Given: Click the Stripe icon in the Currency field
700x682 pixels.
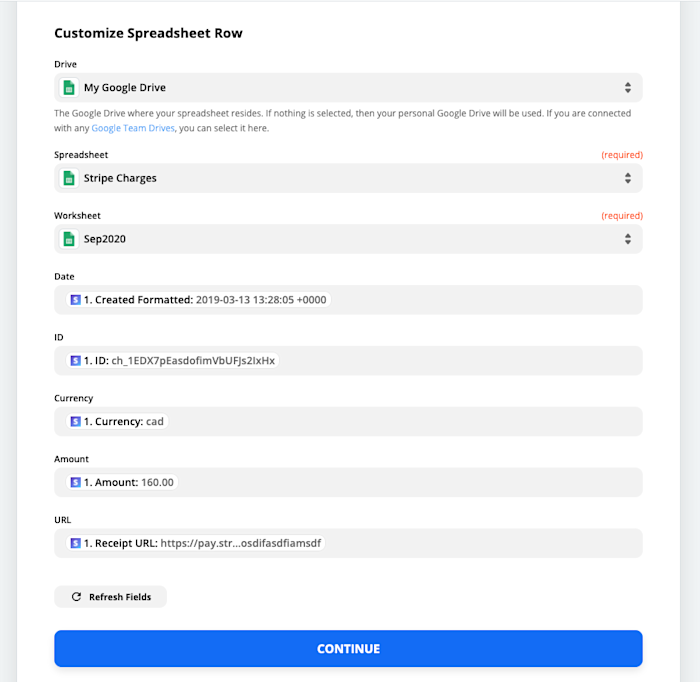Looking at the screenshot, I should 76,421.
